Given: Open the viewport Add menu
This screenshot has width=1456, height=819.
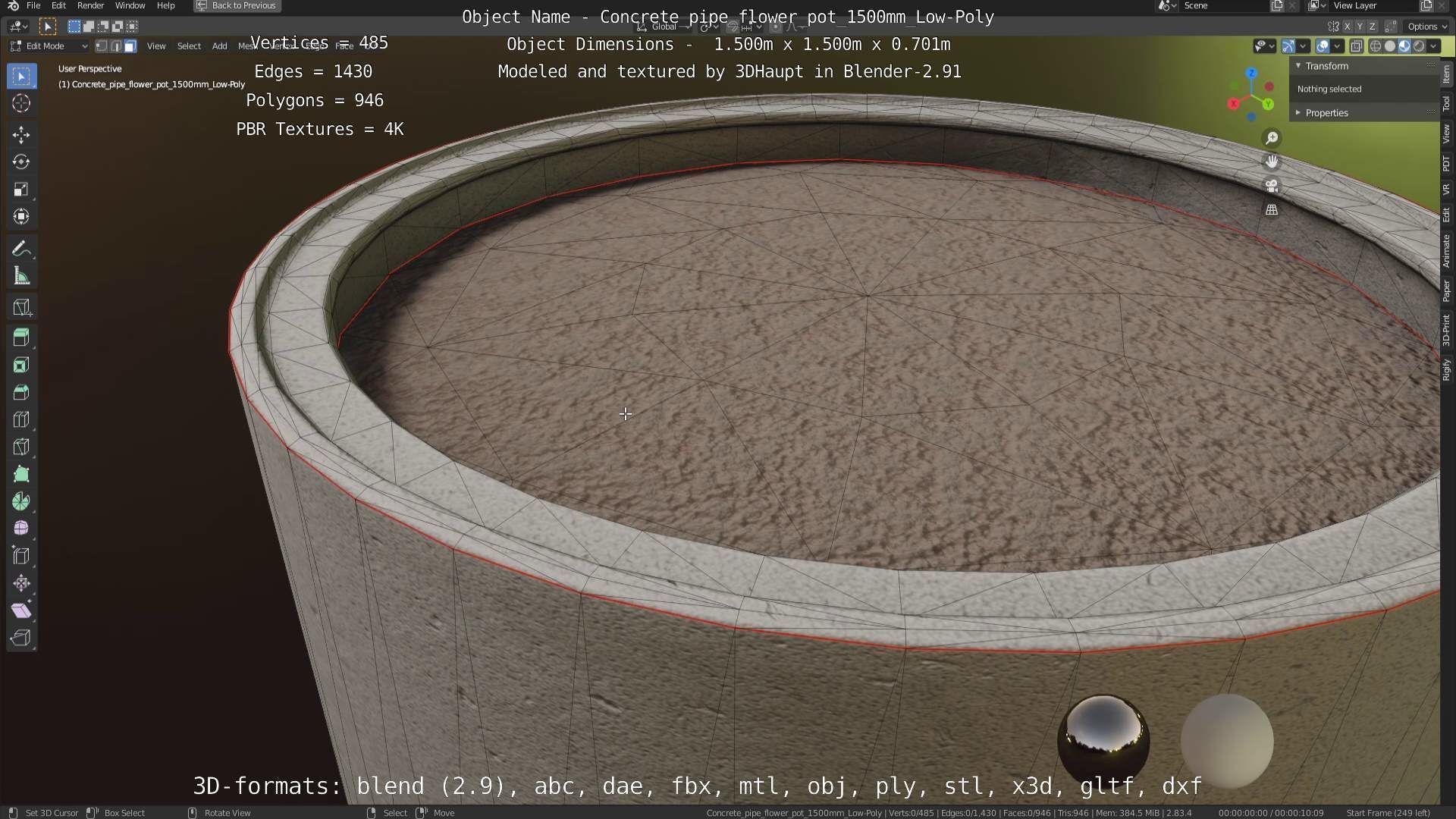Looking at the screenshot, I should [x=219, y=46].
